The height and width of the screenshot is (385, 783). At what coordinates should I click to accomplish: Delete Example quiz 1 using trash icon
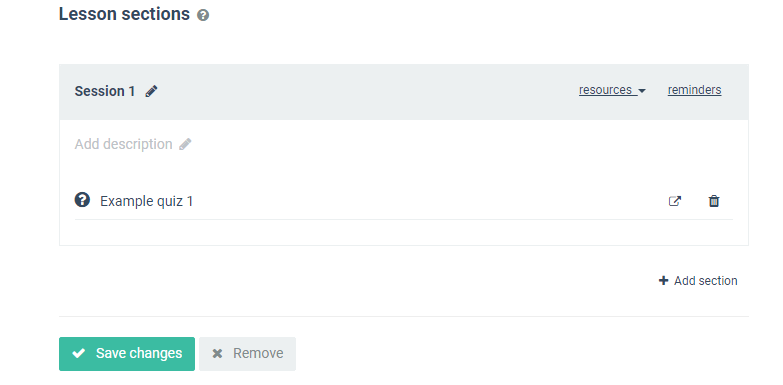click(714, 201)
